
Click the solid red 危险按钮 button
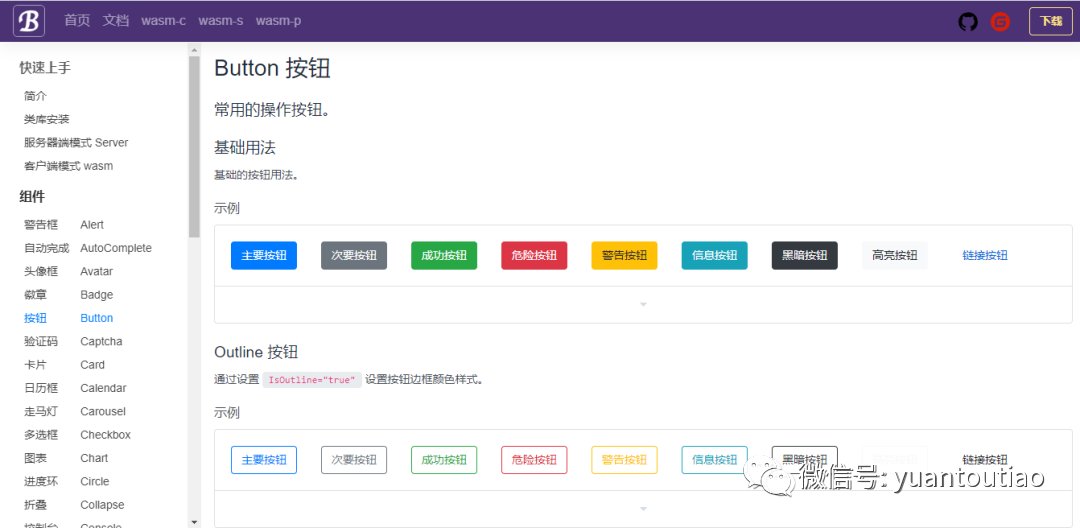tap(534, 255)
